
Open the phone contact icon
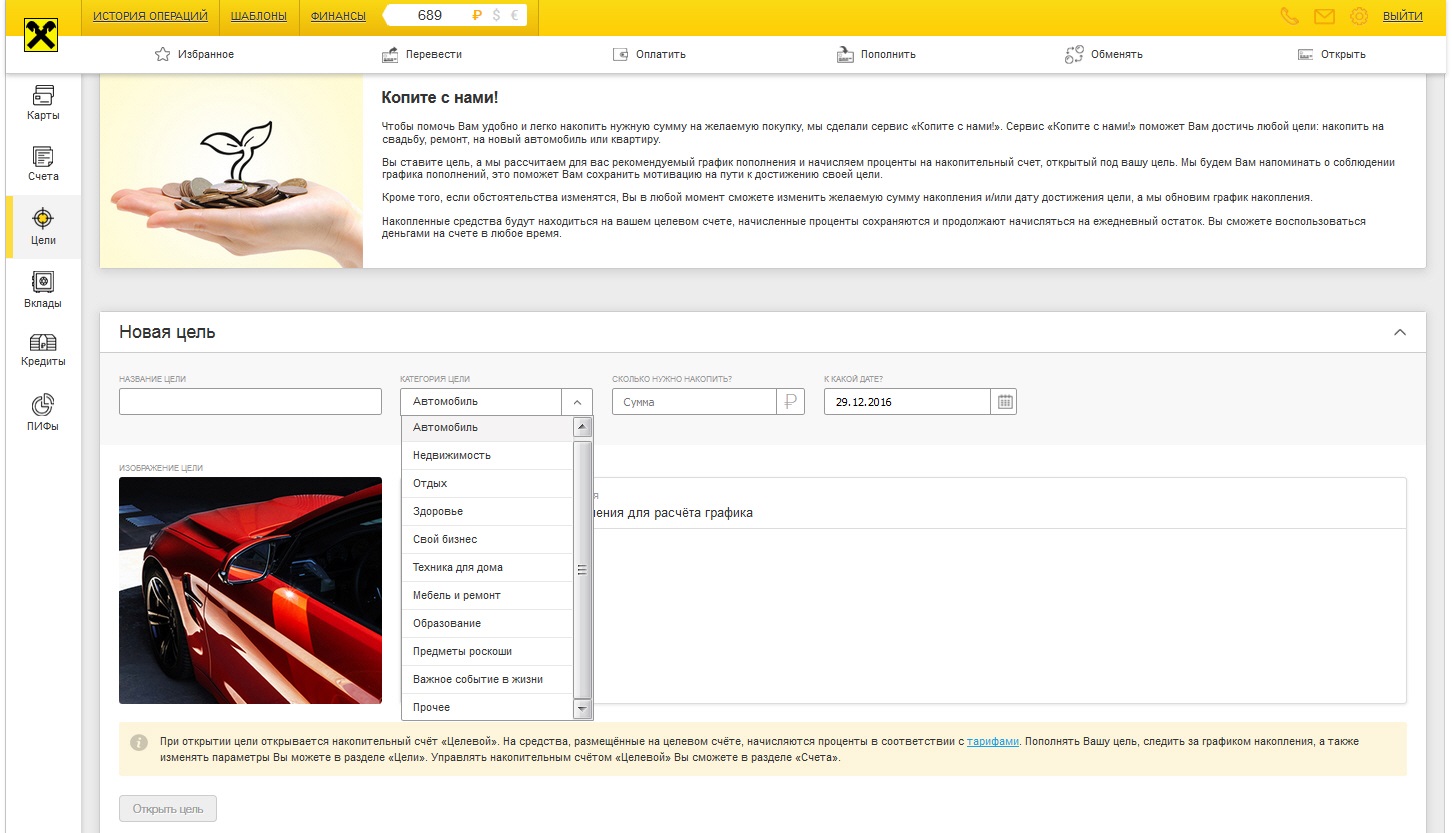(x=1289, y=16)
